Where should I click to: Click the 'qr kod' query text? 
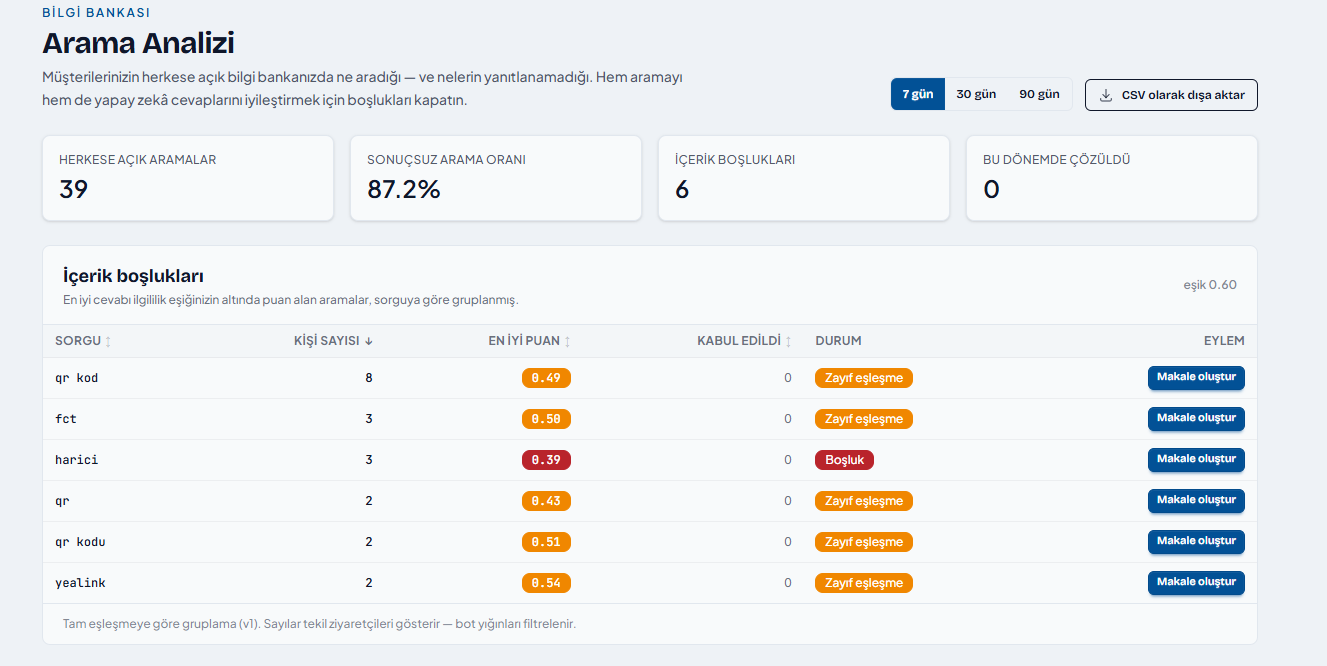77,378
